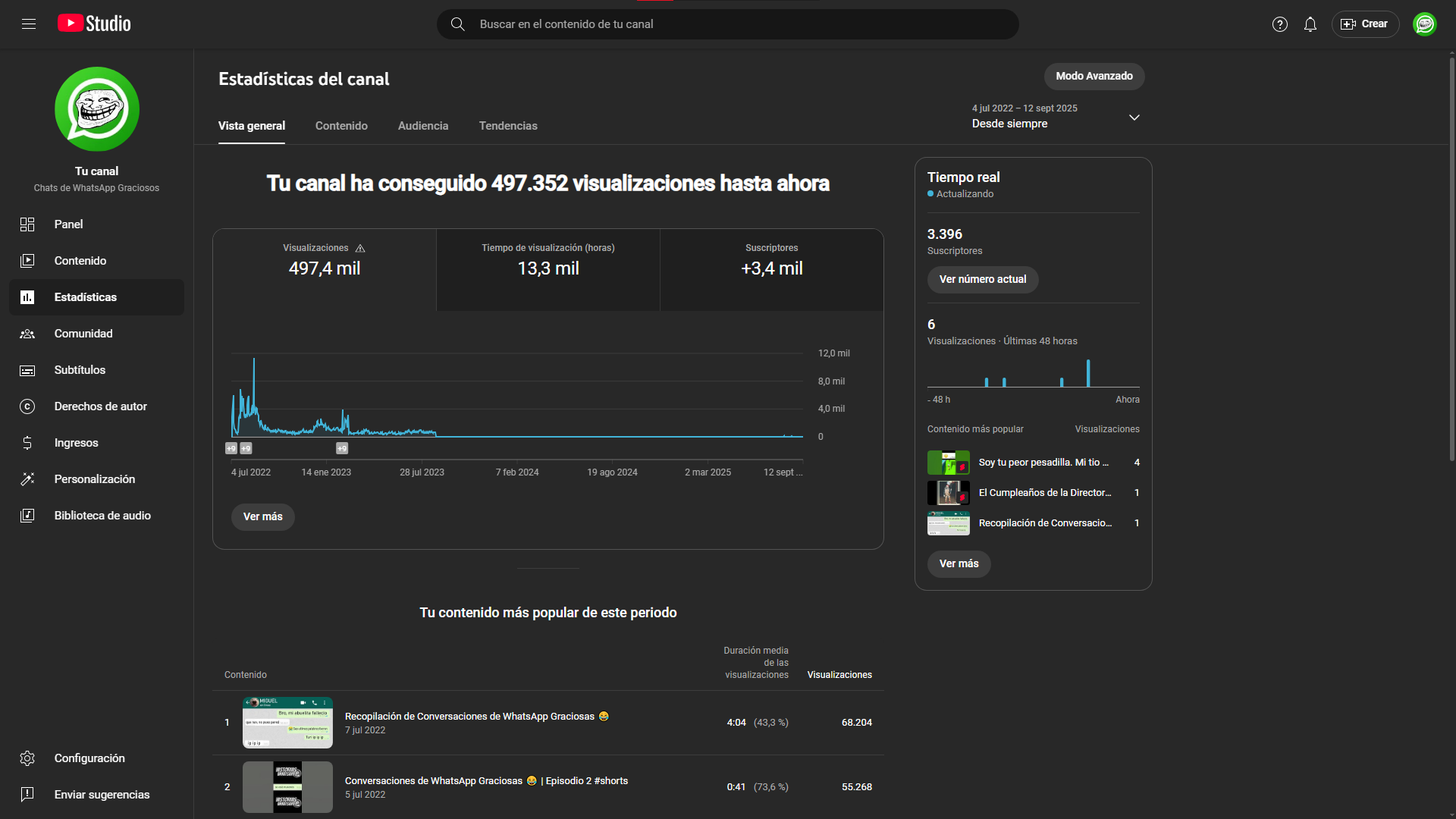The image size is (1456, 819).
Task: Click the Biblioteca de audio icon
Action: click(27, 516)
